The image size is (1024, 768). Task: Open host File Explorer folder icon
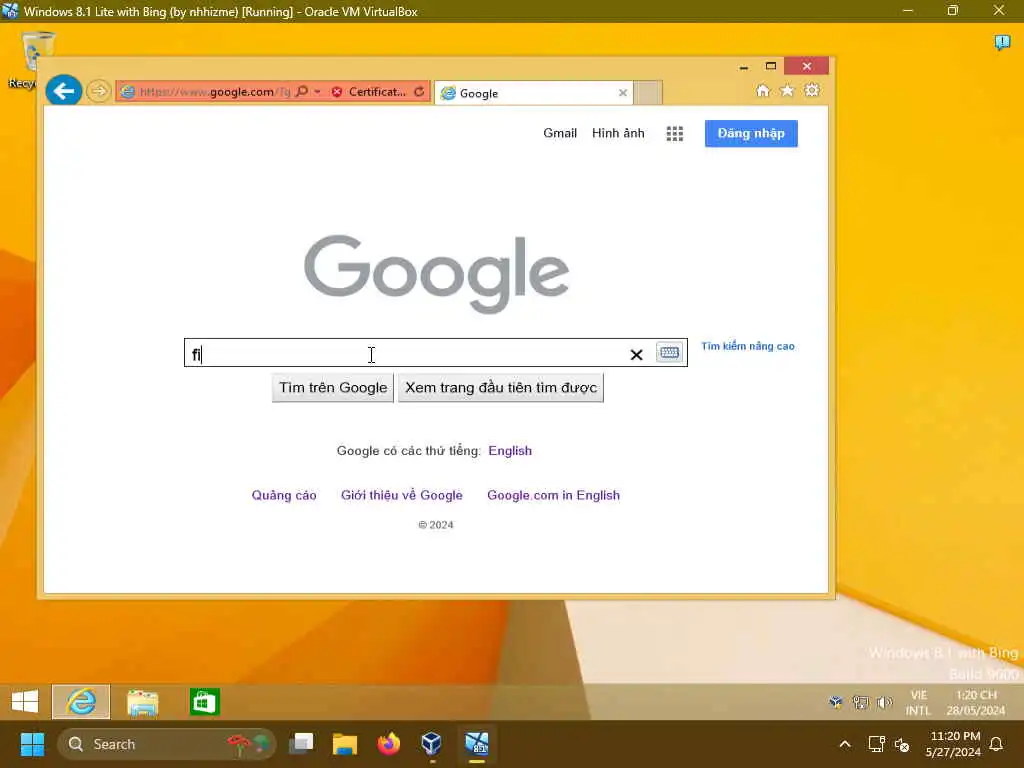[344, 744]
